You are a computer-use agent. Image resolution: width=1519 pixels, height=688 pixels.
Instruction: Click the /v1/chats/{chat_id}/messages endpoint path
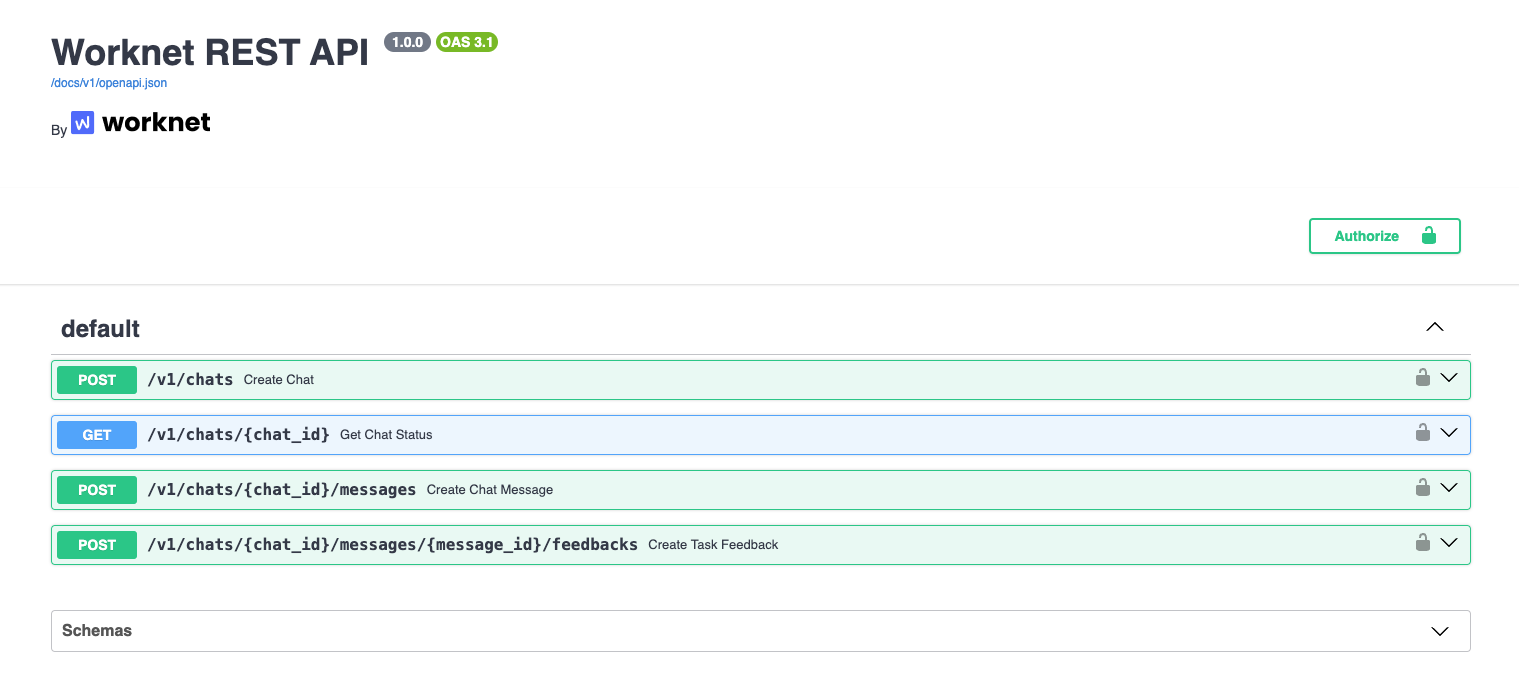pyautogui.click(x=282, y=490)
